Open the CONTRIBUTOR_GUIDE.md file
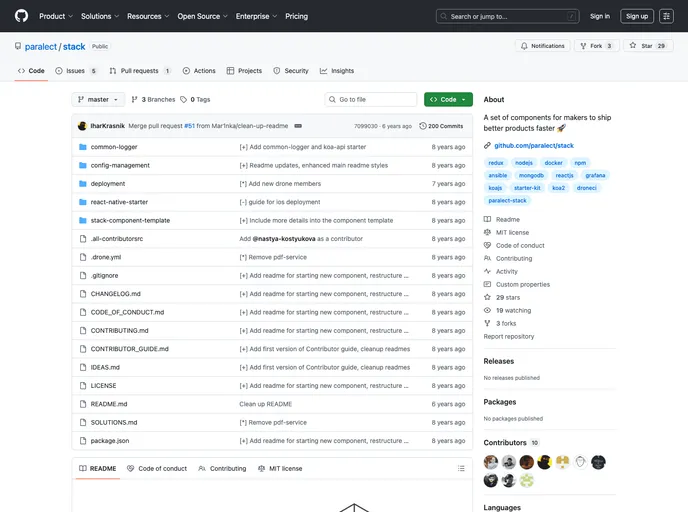 (129, 349)
